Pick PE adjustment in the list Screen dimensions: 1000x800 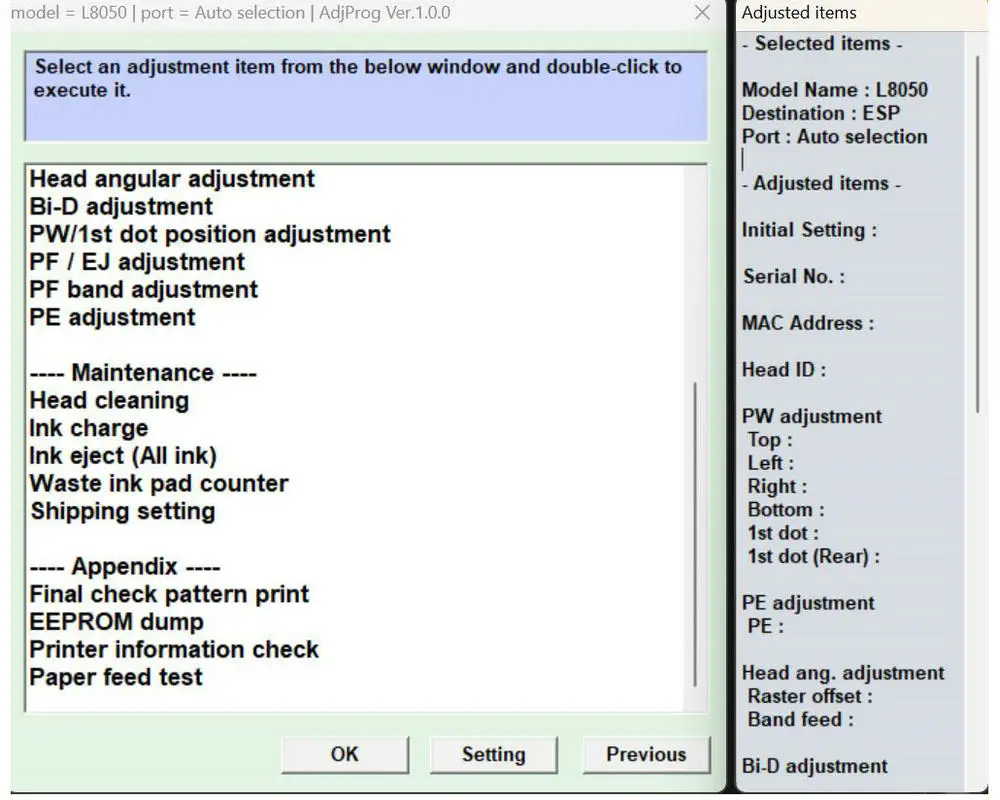click(112, 317)
